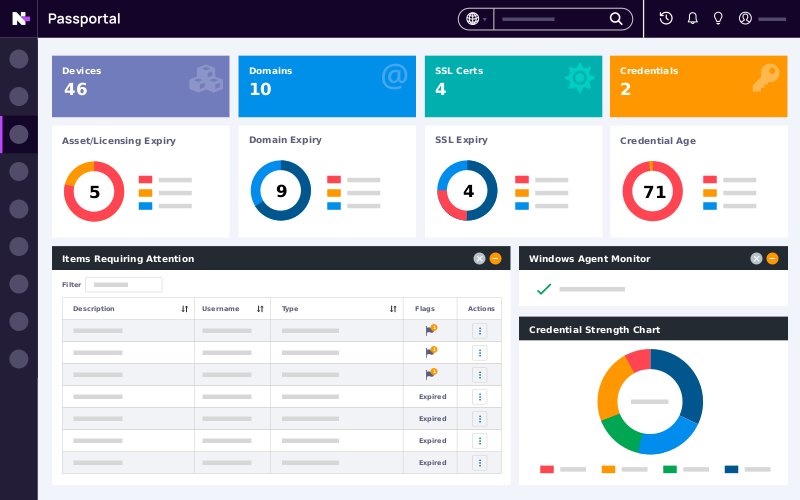Screen dimensions: 800x500
Task: Open the recent history clock icon
Action: click(666, 18)
